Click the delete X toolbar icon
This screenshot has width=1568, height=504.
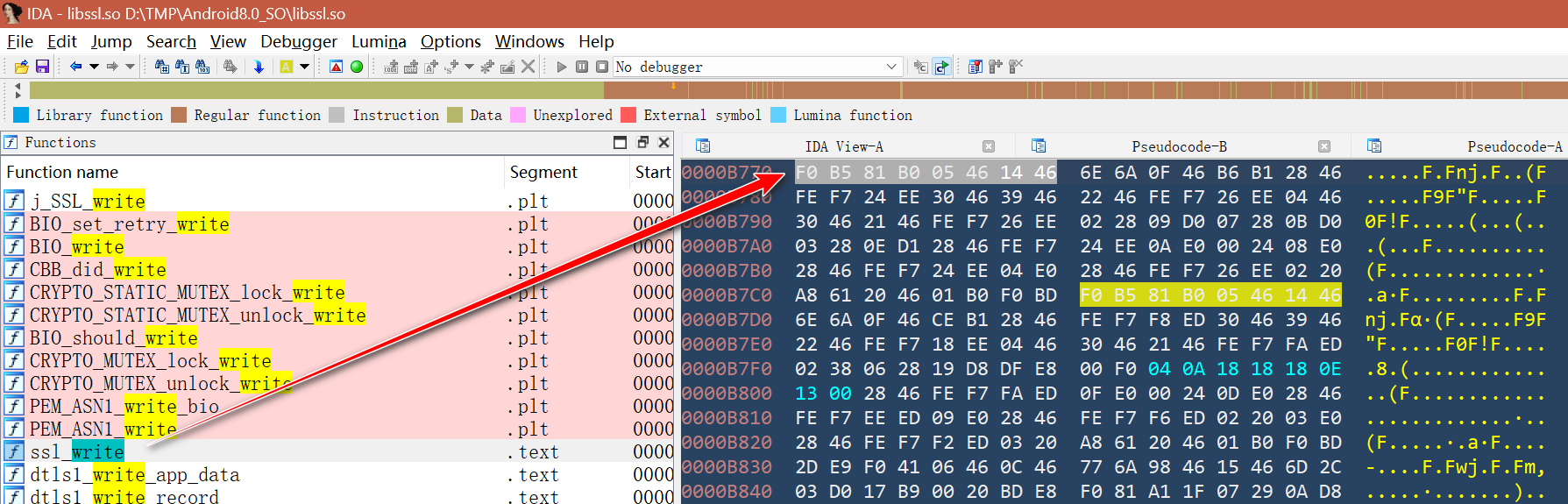coord(528,67)
